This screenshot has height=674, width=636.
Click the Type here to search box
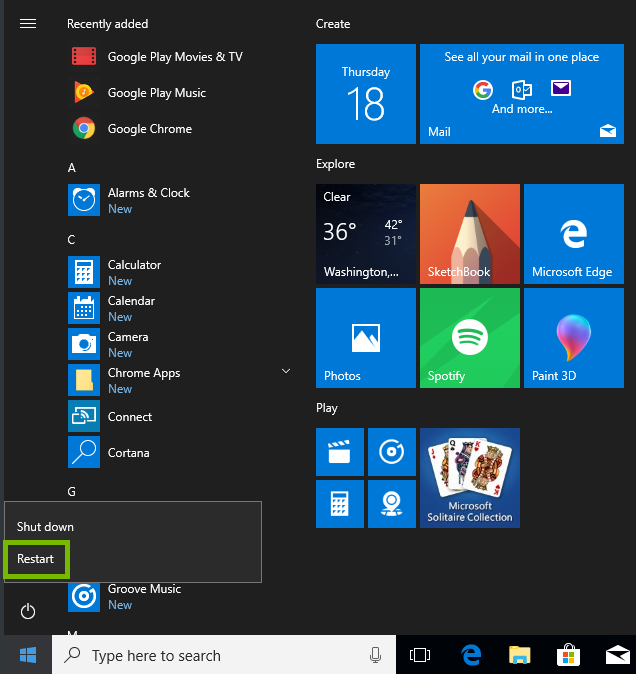click(223, 655)
